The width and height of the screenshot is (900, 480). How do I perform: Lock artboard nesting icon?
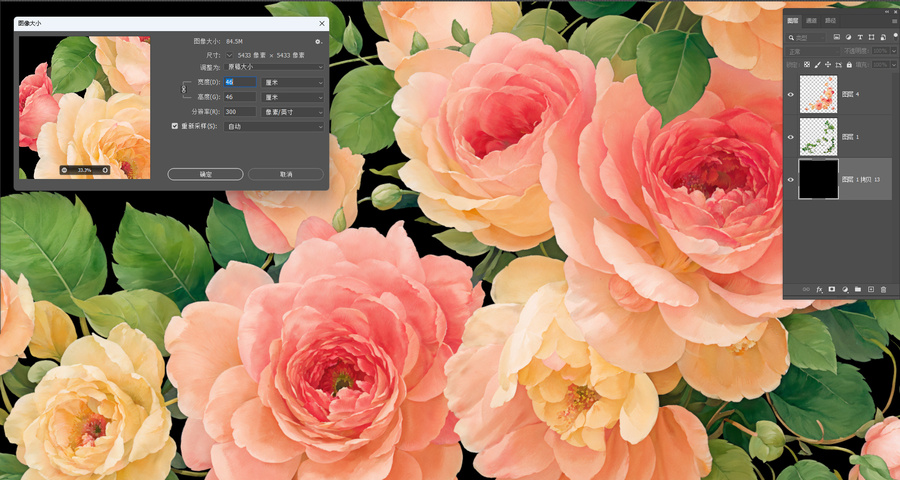pos(839,65)
